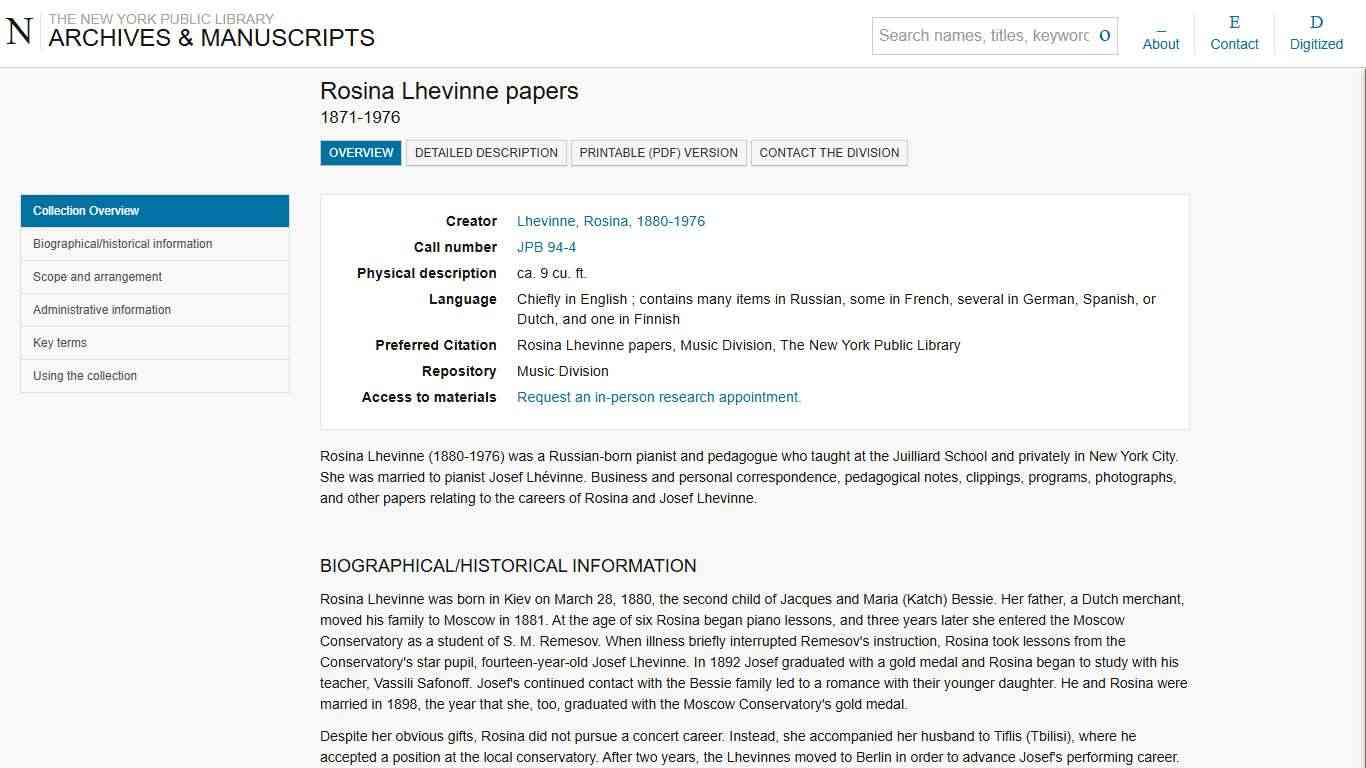The height and width of the screenshot is (768, 1366).
Task: Click the ARCHIVES & MANUSCRIPTS header text
Action: [212, 38]
